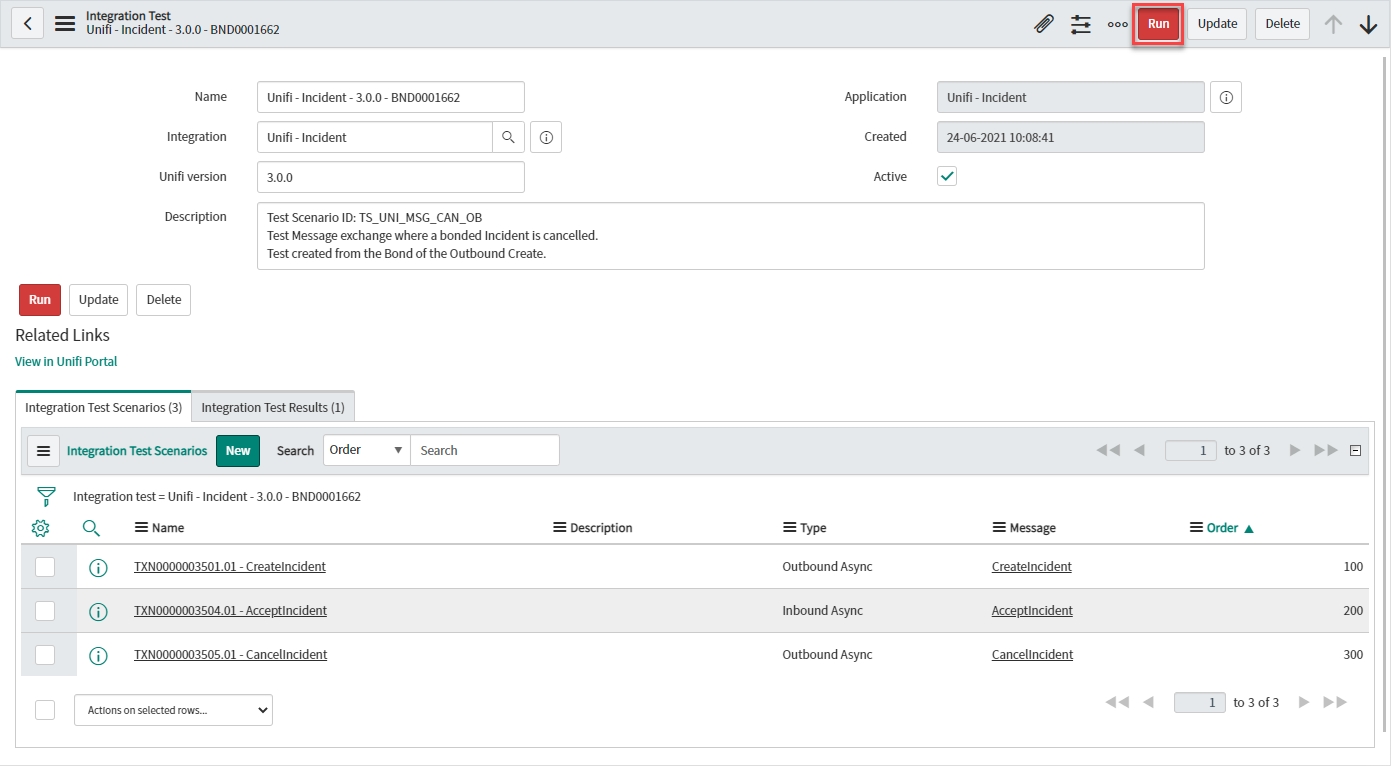Open the list personalize gear icon
1391x766 pixels.
pyautogui.click(x=41, y=528)
